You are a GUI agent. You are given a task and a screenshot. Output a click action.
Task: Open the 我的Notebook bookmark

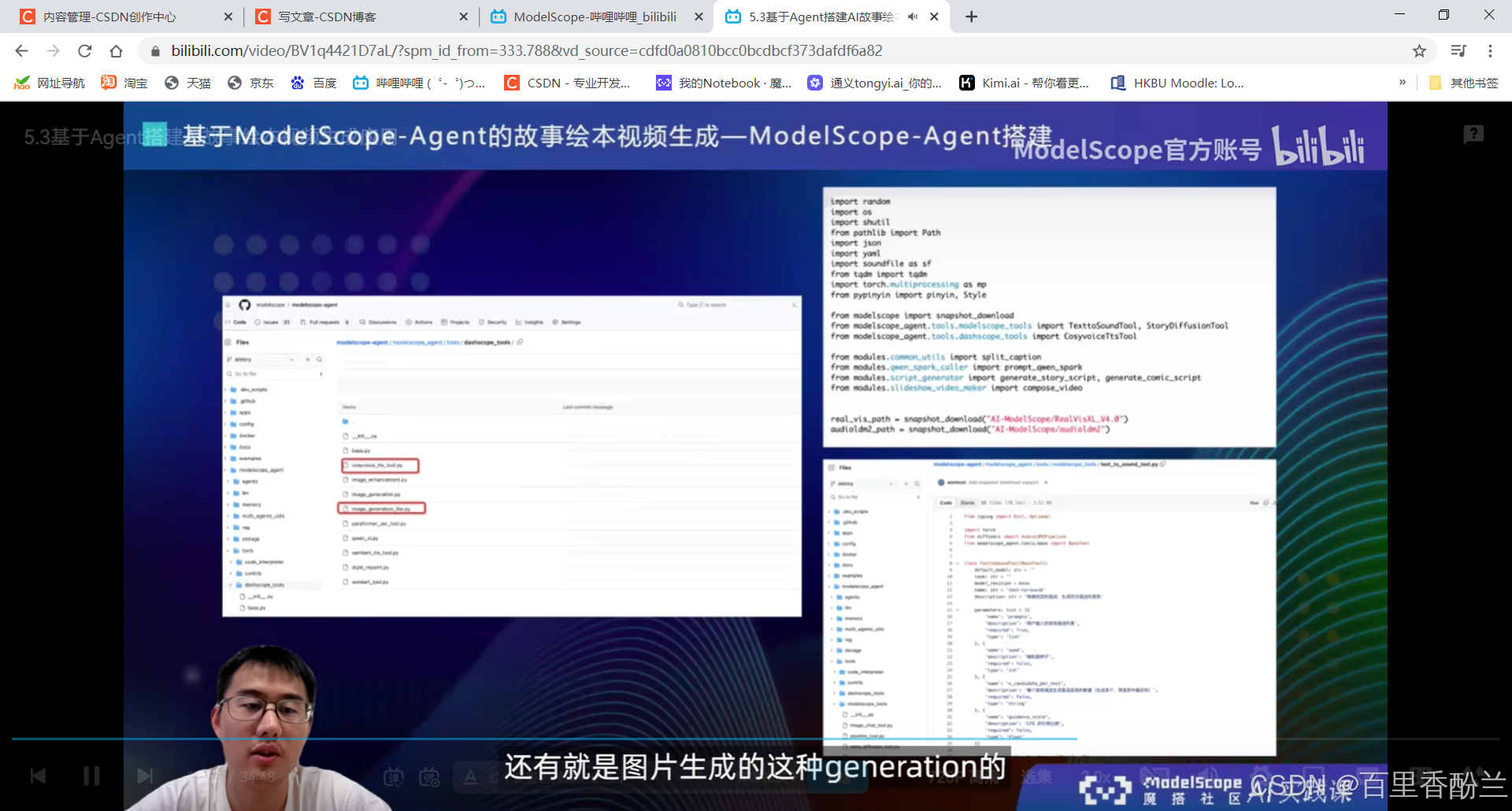724,83
